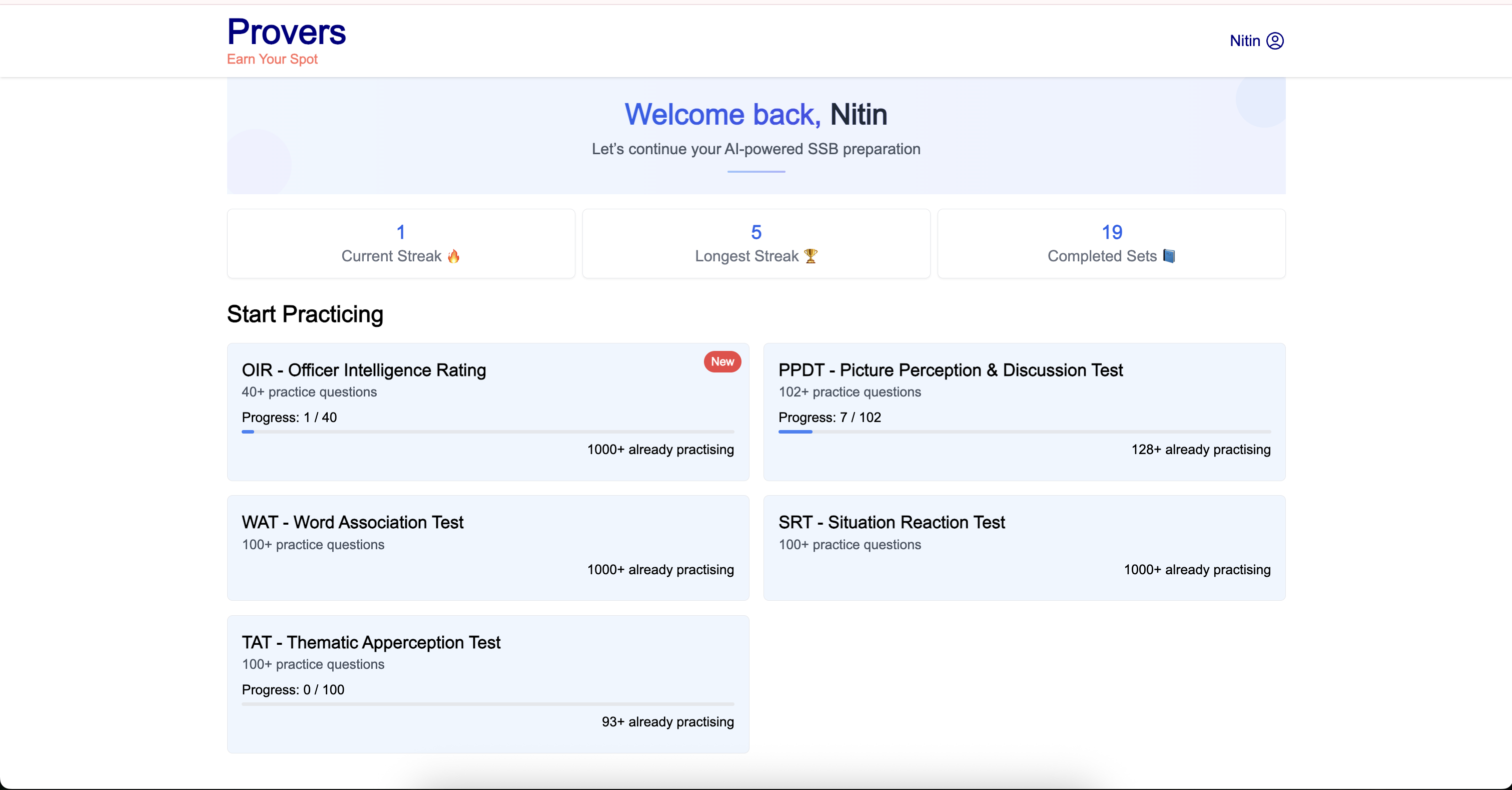This screenshot has width=1512, height=790.
Task: Click the book icon beside Completed Sets
Action: [1169, 256]
